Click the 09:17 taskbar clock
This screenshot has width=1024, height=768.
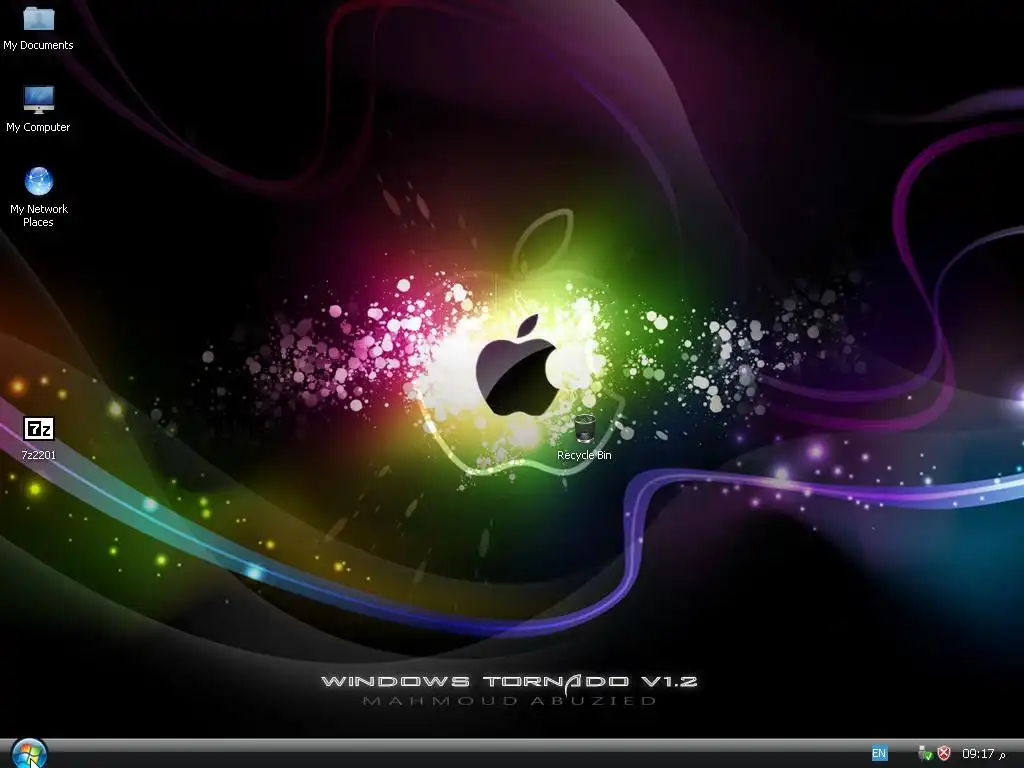click(983, 754)
